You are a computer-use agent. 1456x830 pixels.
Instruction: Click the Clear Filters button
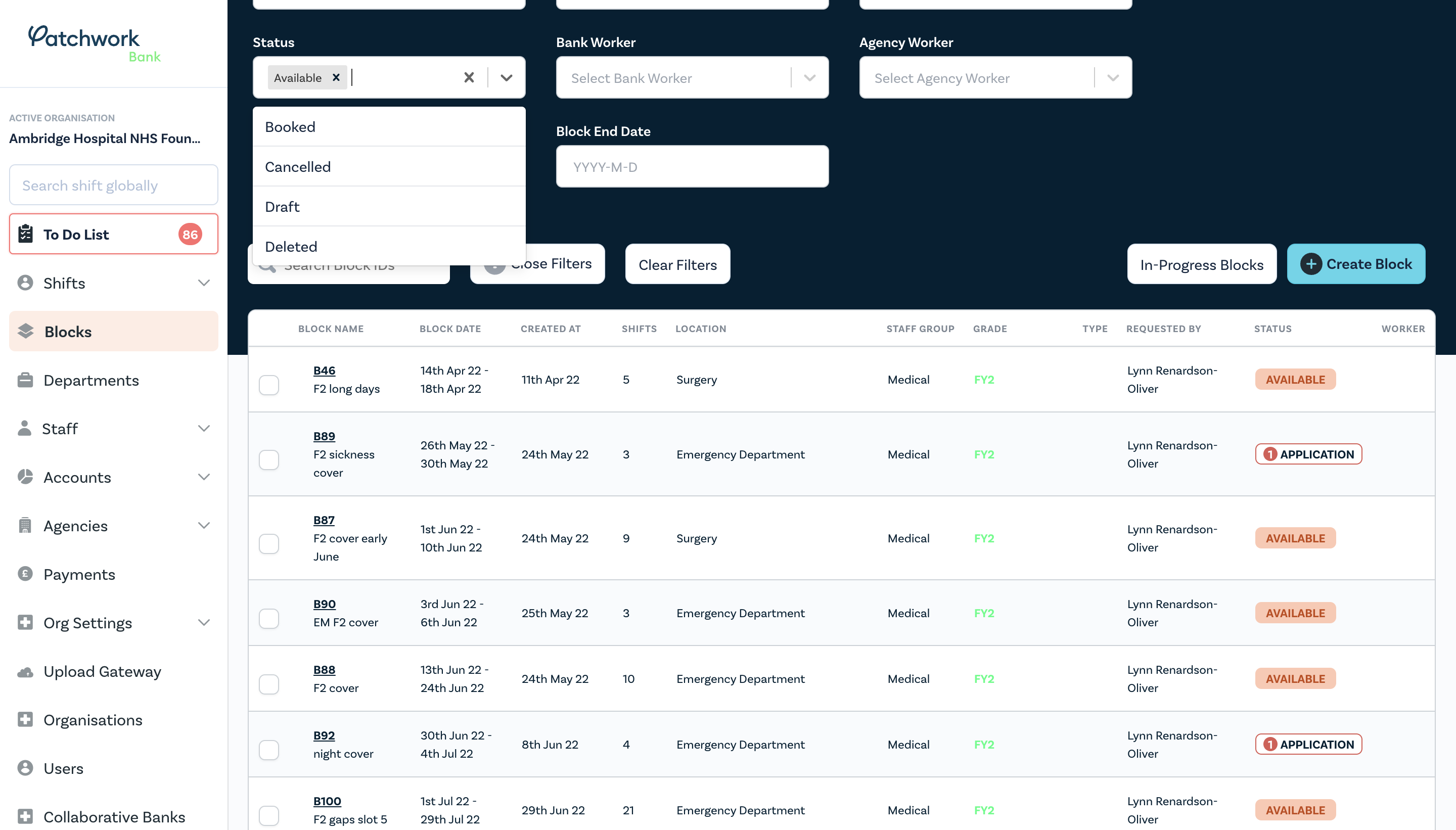tap(677, 264)
